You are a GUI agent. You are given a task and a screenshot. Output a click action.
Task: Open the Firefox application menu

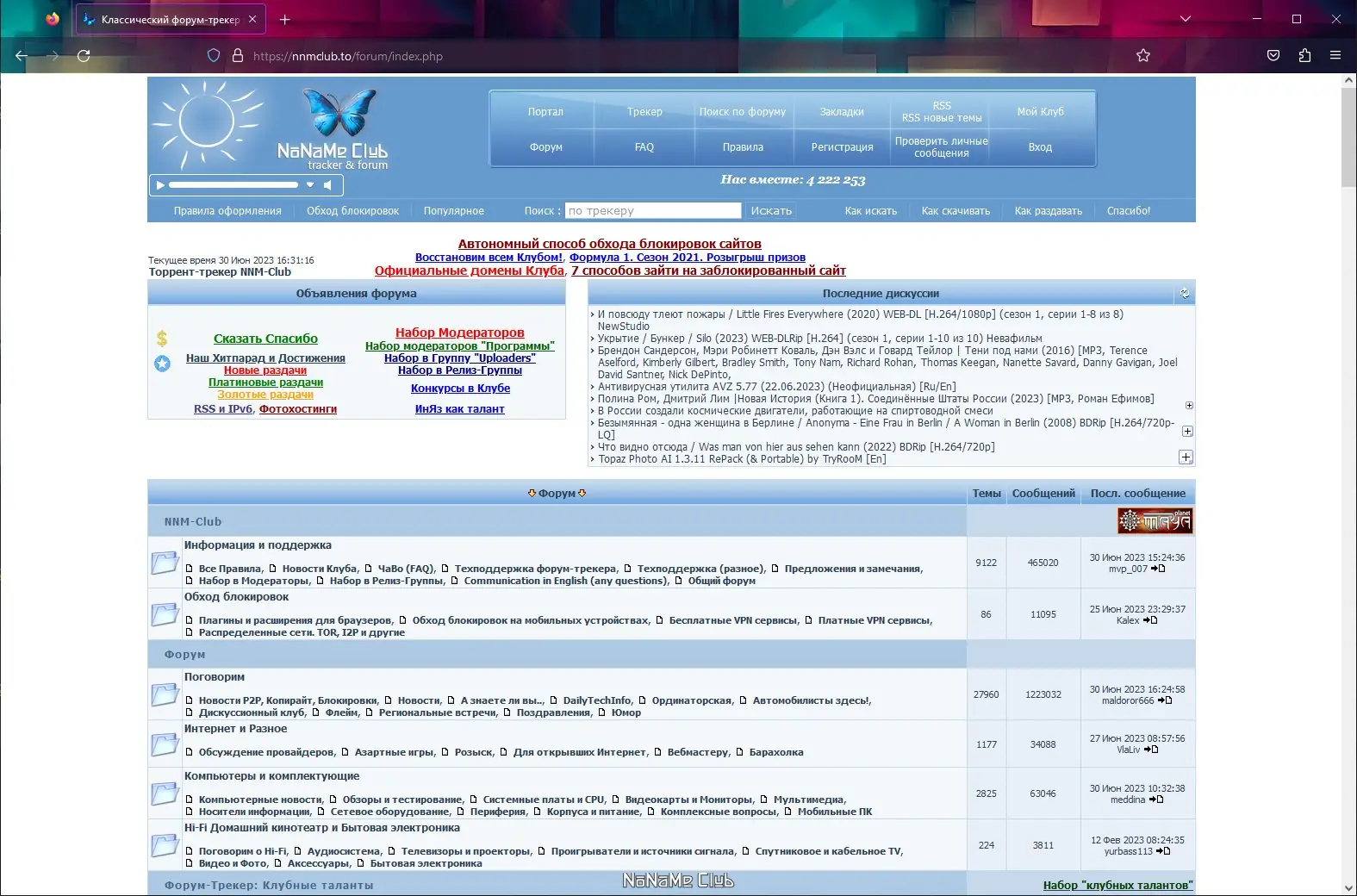(1335, 56)
